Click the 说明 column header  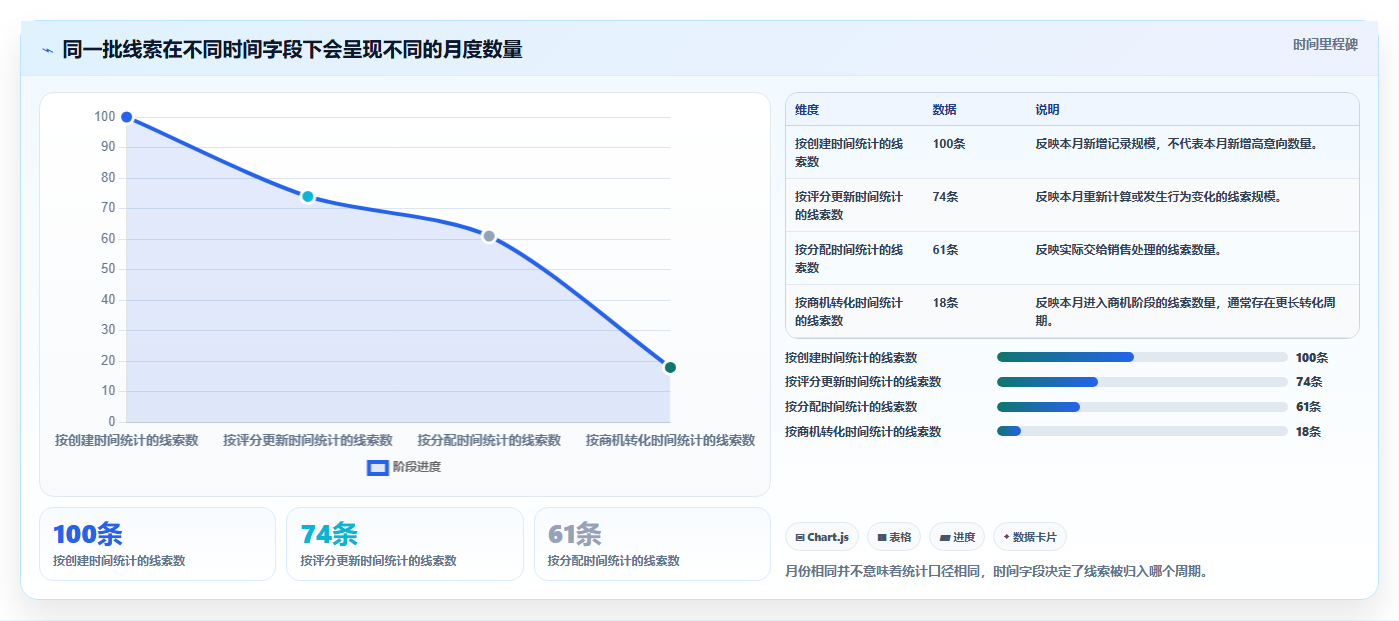tap(1047, 110)
